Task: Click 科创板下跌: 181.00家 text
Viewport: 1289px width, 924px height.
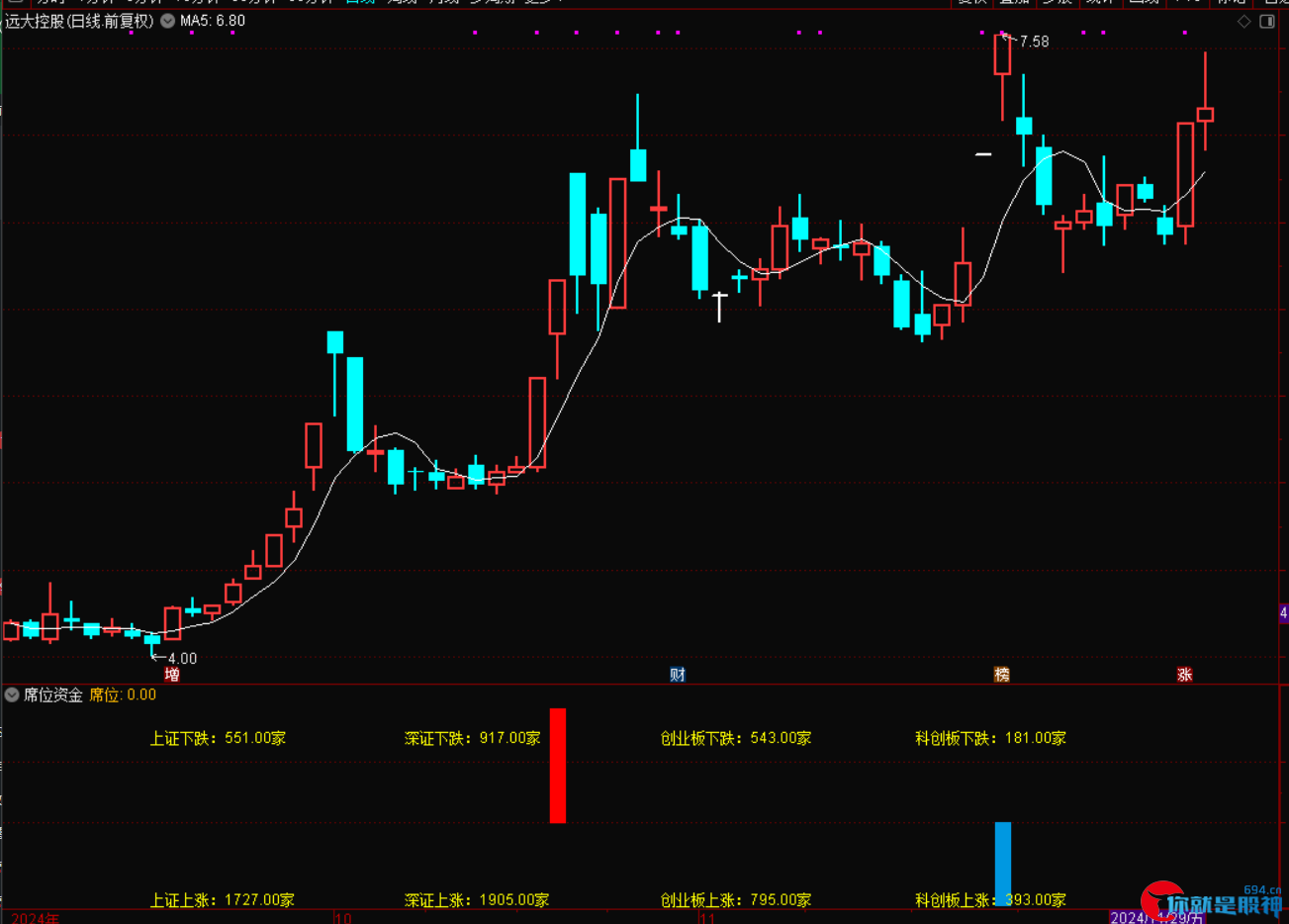Action: (x=990, y=738)
